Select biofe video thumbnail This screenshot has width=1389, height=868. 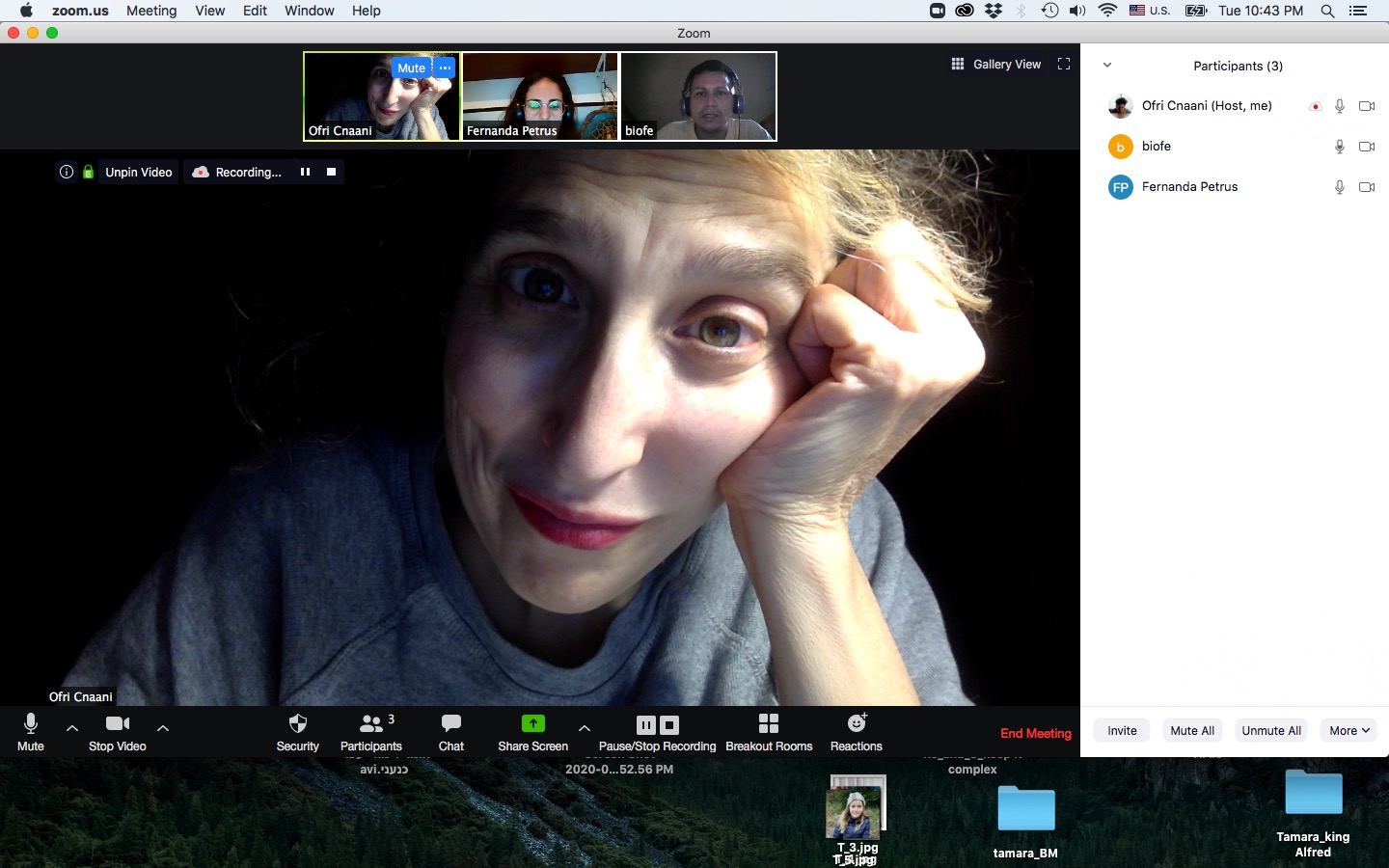click(x=698, y=96)
